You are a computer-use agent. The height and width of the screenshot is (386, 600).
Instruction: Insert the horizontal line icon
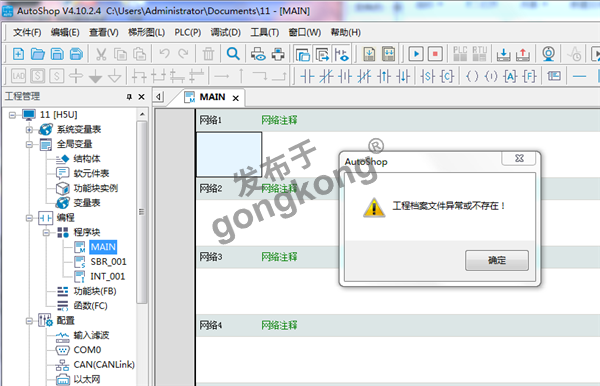coord(579,76)
